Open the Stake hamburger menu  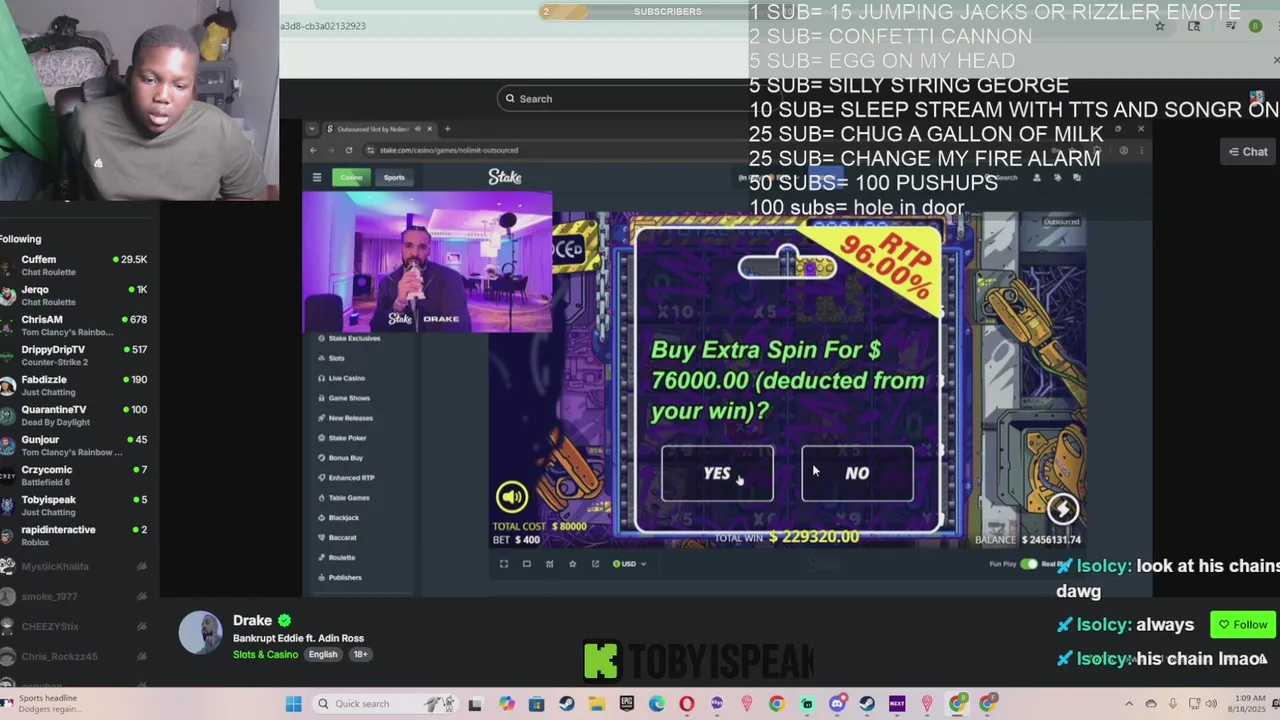click(x=317, y=177)
